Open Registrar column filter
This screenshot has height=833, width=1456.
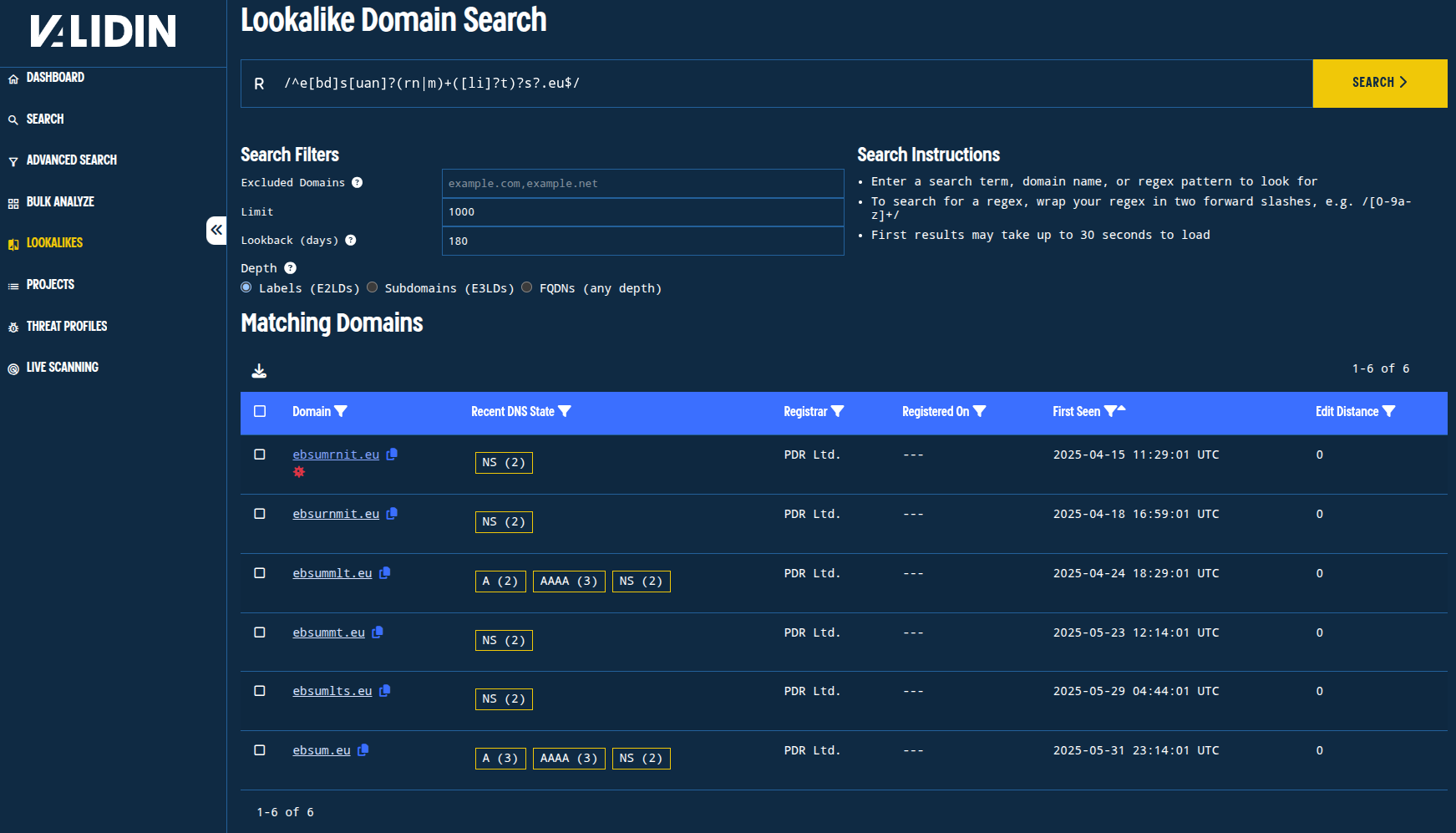[x=838, y=411]
